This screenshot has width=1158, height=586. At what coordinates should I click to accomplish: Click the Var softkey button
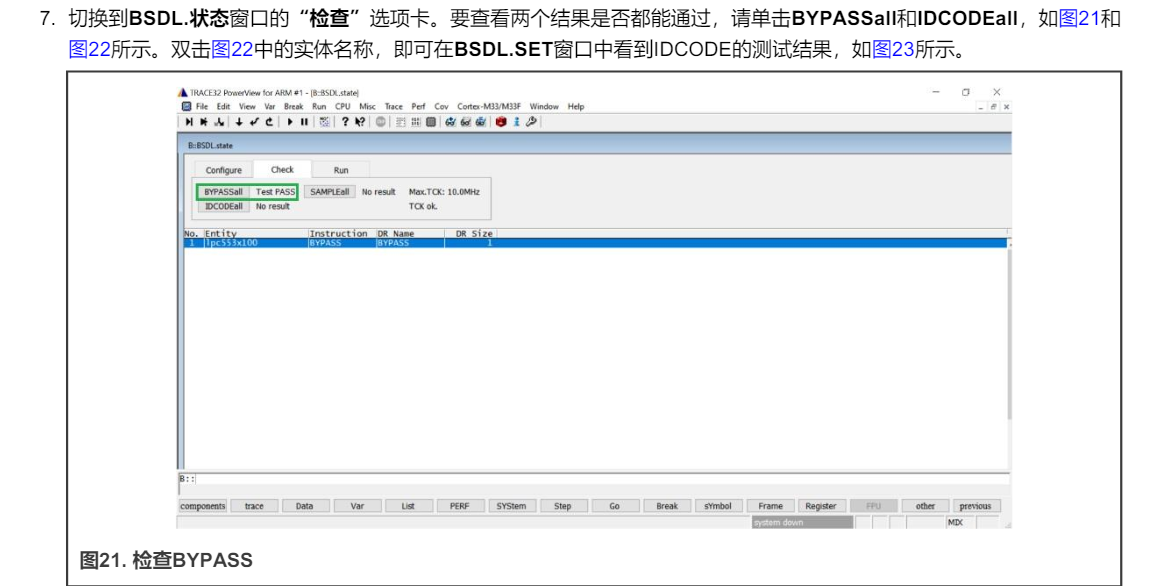pos(357,506)
